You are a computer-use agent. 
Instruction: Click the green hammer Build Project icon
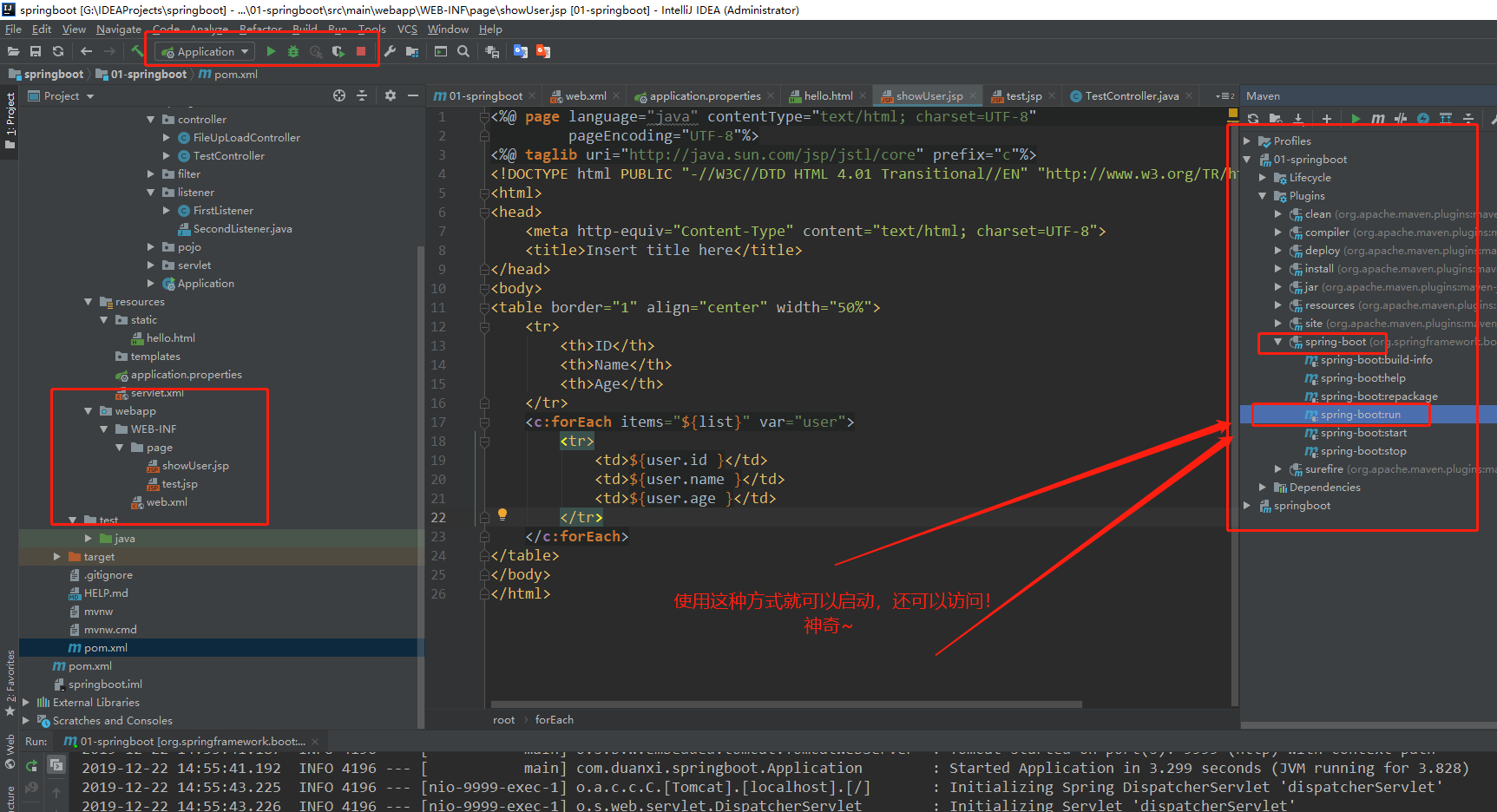[x=137, y=51]
